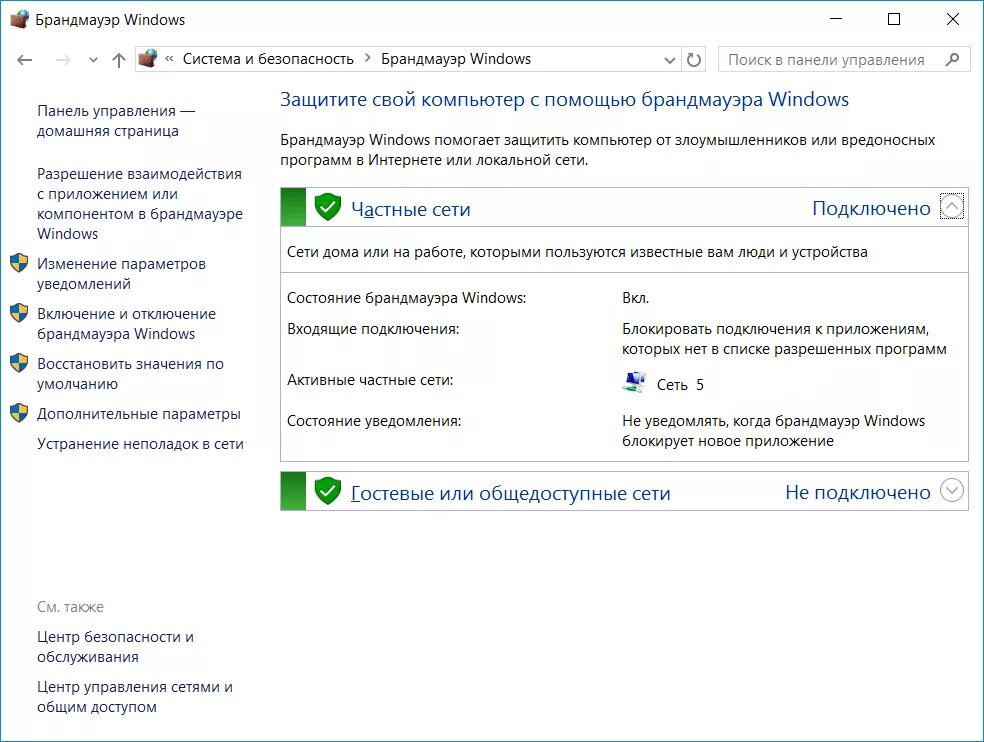Viewport: 984px width, 742px height.
Task: Click the network computer icon beside 'Сеть 5'
Action: [634, 382]
